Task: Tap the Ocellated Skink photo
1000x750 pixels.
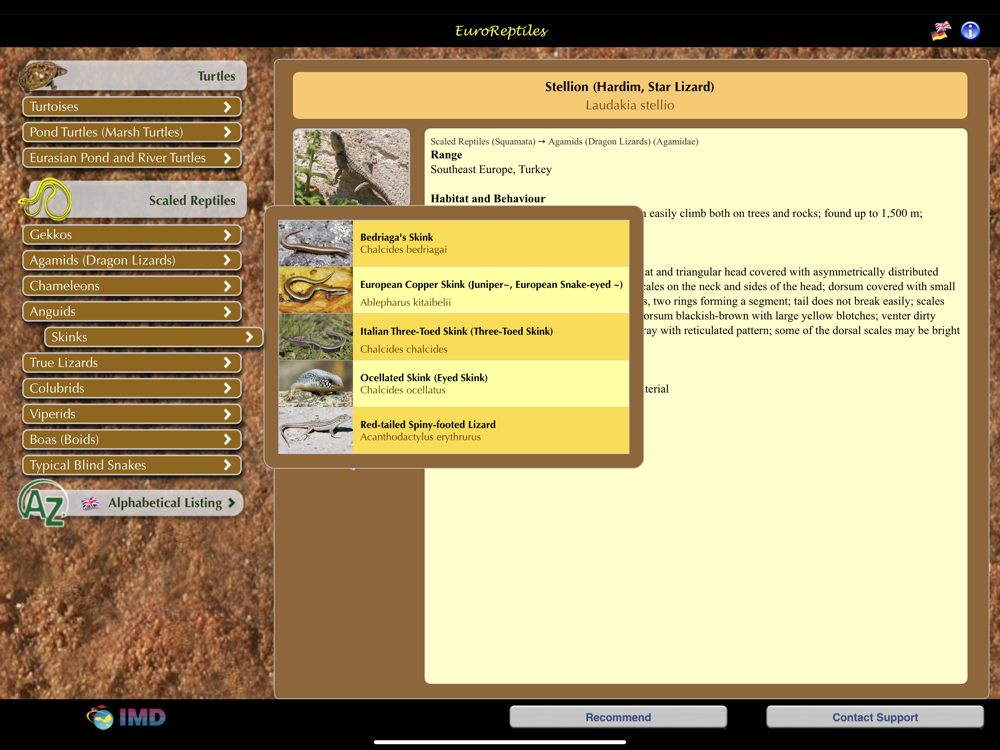Action: tap(316, 383)
